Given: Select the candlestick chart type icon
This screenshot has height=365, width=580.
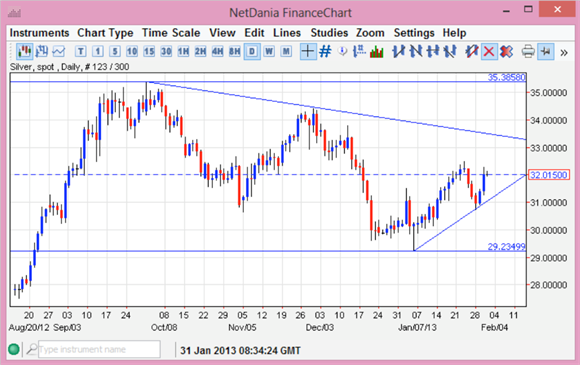Looking at the screenshot, I should [x=24, y=51].
